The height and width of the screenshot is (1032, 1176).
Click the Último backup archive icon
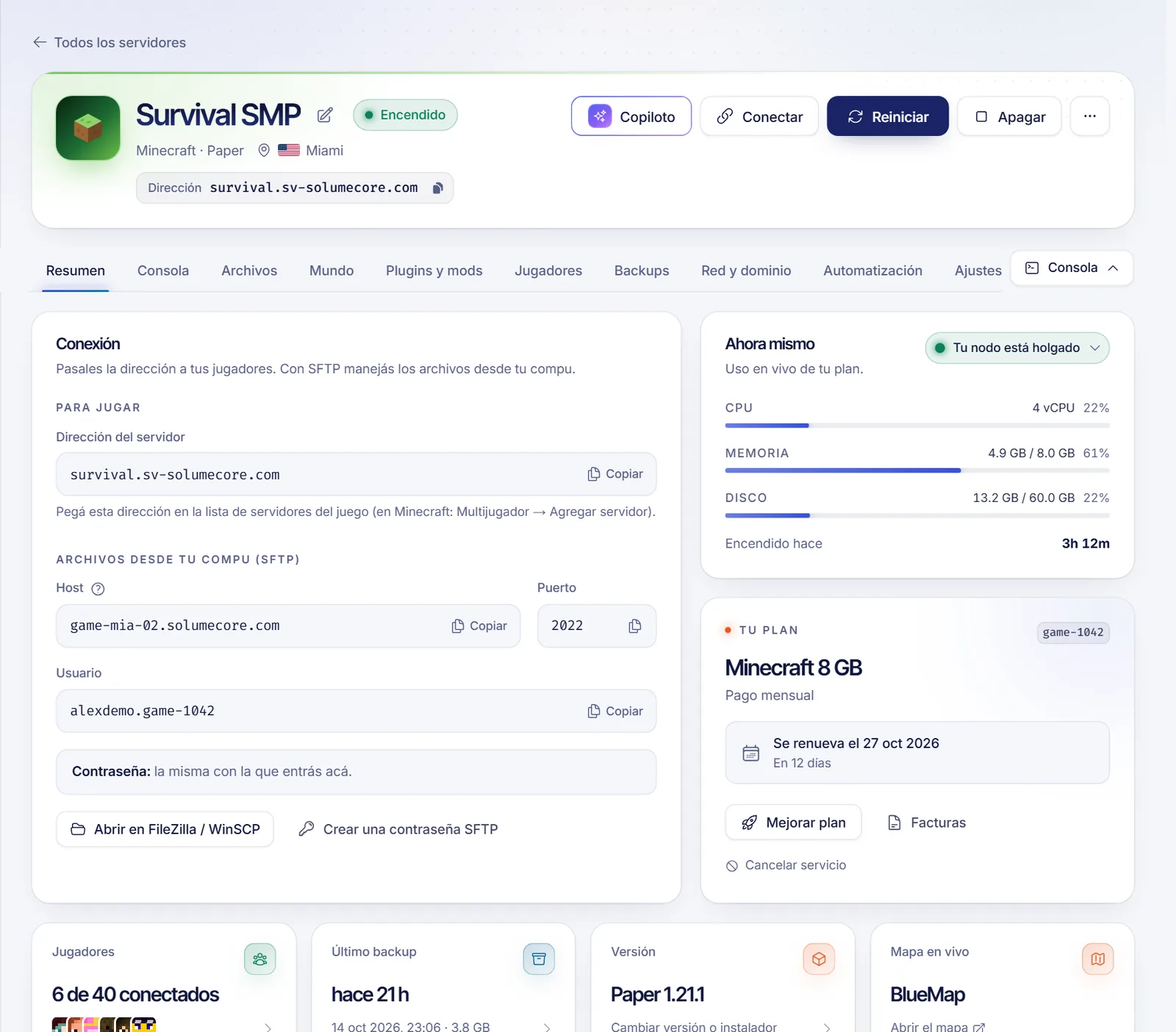click(x=539, y=959)
